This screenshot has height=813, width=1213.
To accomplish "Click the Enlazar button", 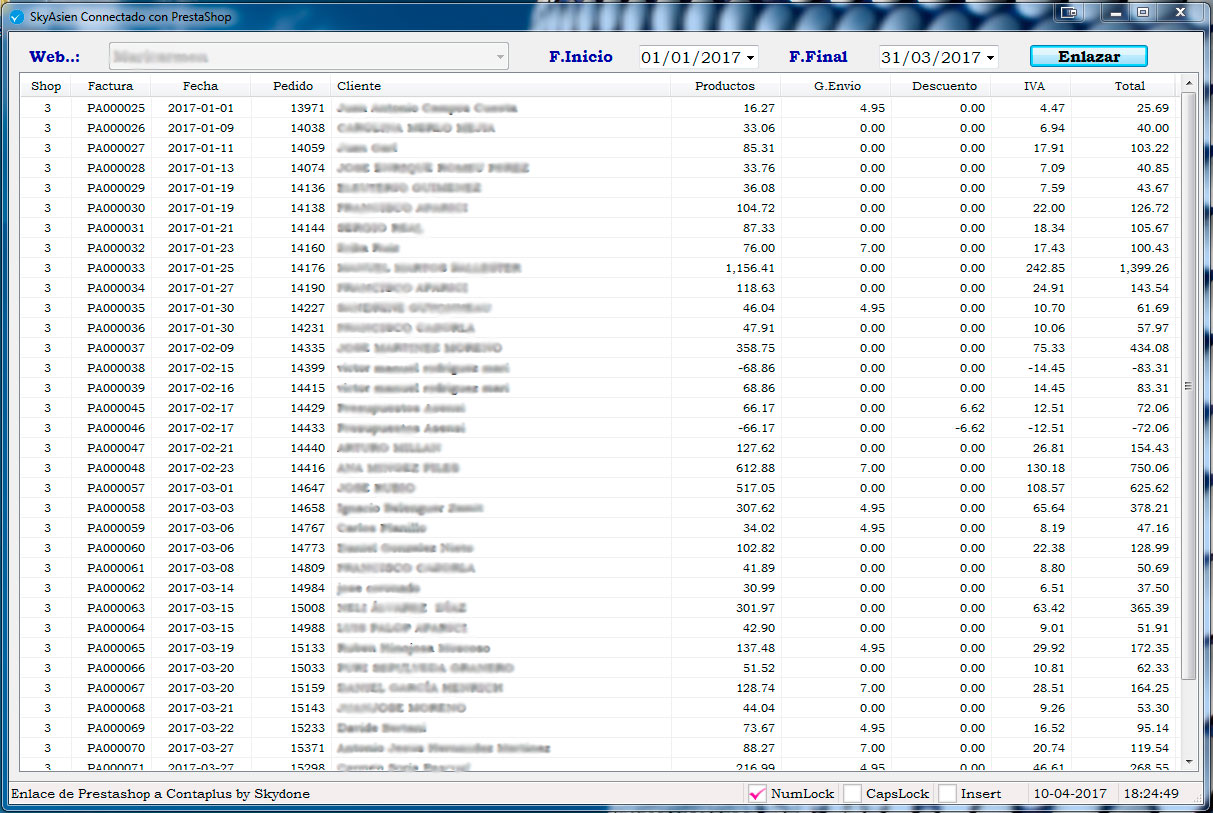I will 1089,57.
